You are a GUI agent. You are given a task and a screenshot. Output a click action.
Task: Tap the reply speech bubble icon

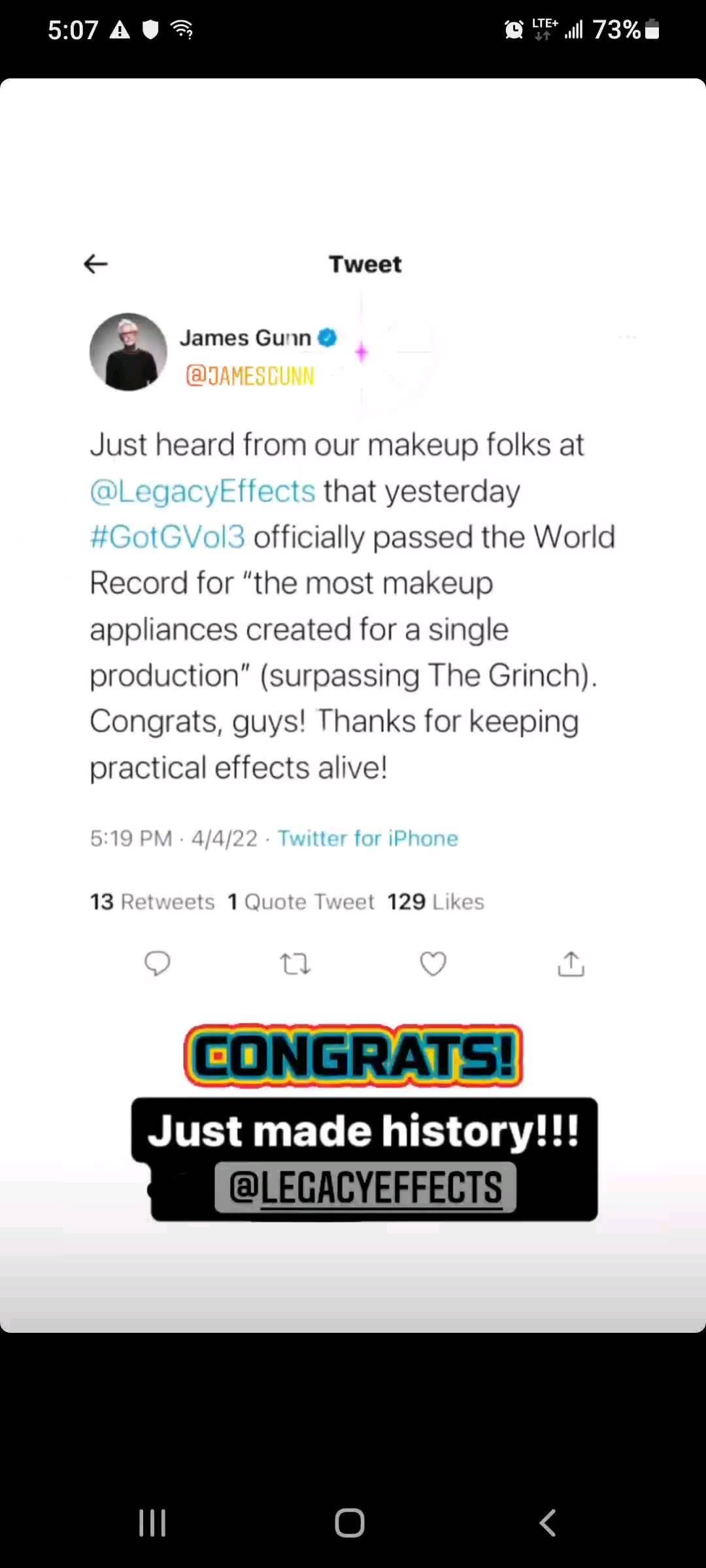[157, 964]
